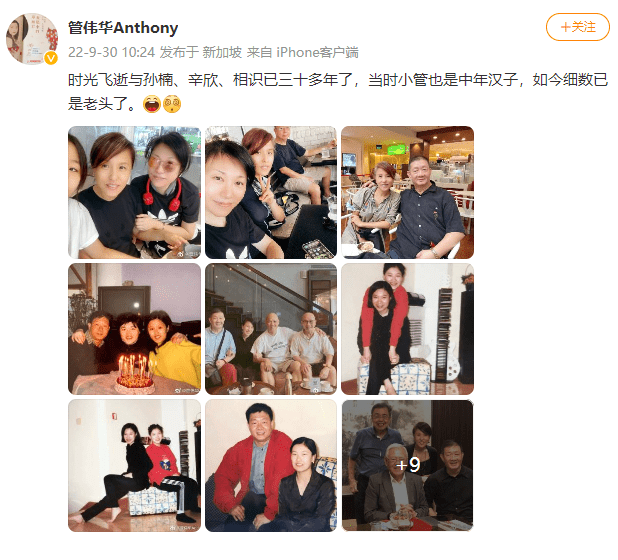Open photo of piggyback in red sweater
The height and width of the screenshot is (560, 618).
coord(407,329)
